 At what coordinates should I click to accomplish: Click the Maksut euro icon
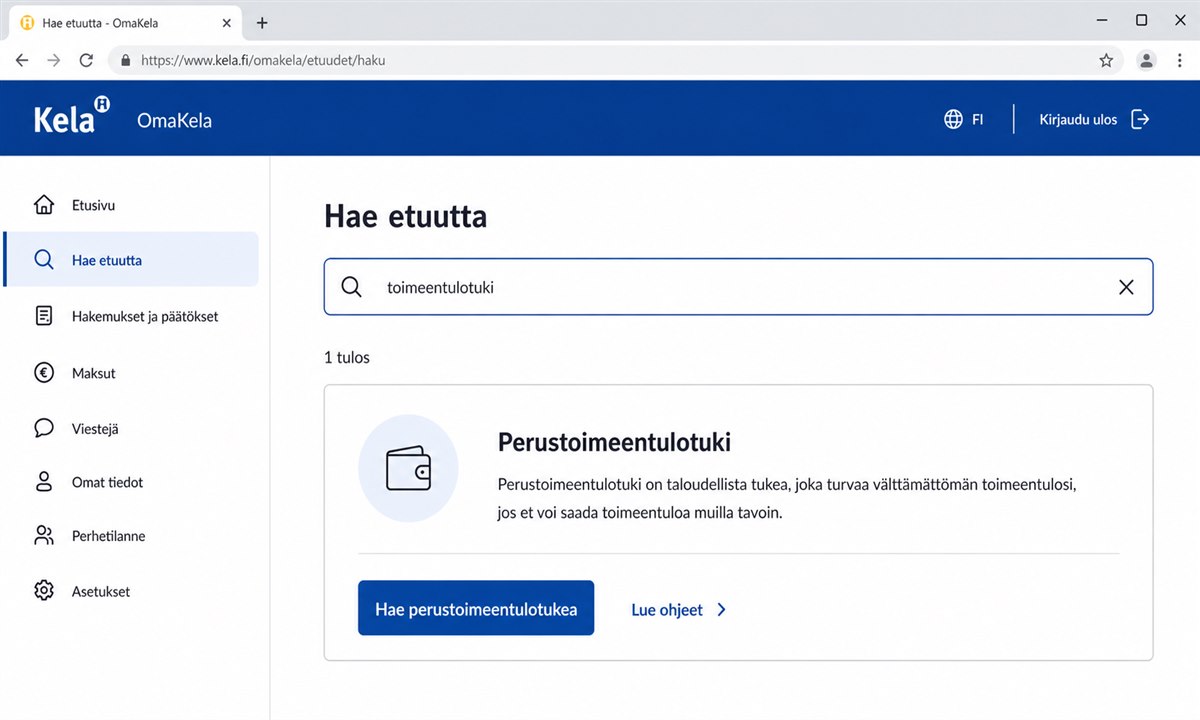pos(44,373)
